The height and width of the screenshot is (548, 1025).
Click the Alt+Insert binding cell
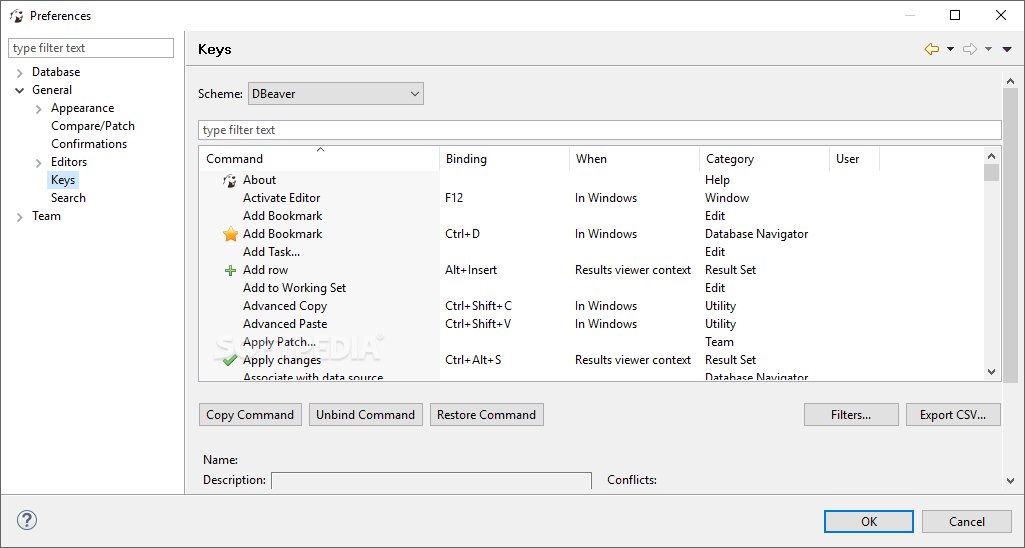[471, 269]
